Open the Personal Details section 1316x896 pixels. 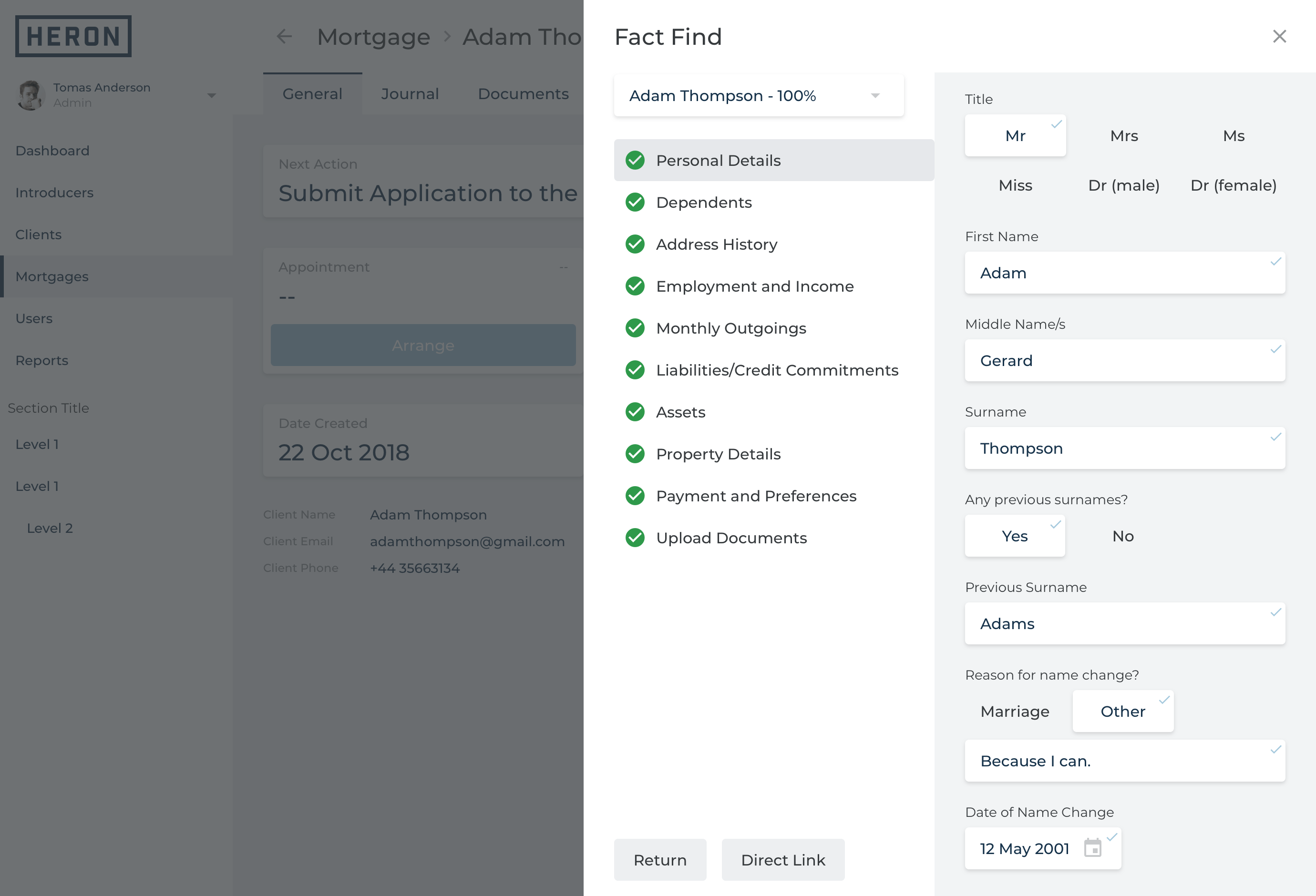tap(773, 160)
